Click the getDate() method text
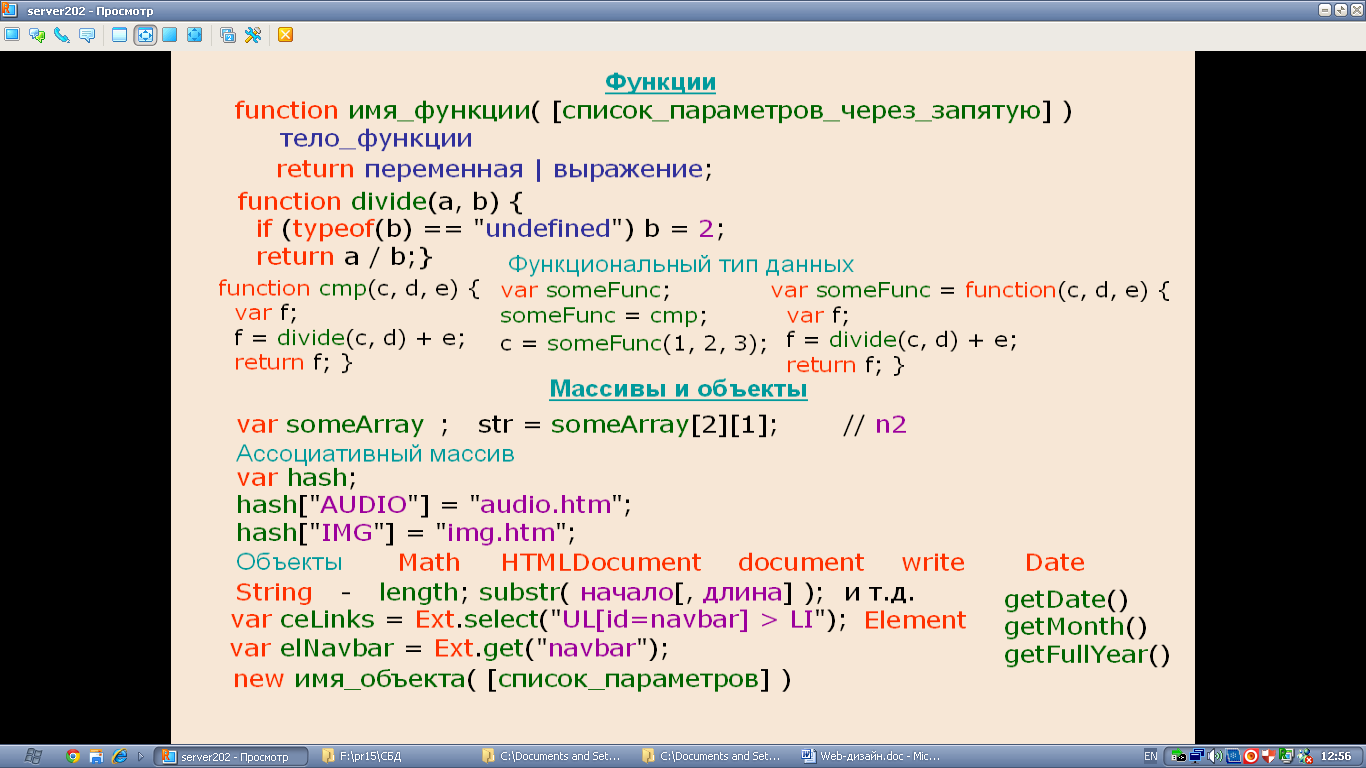The width and height of the screenshot is (1366, 768). click(1066, 600)
